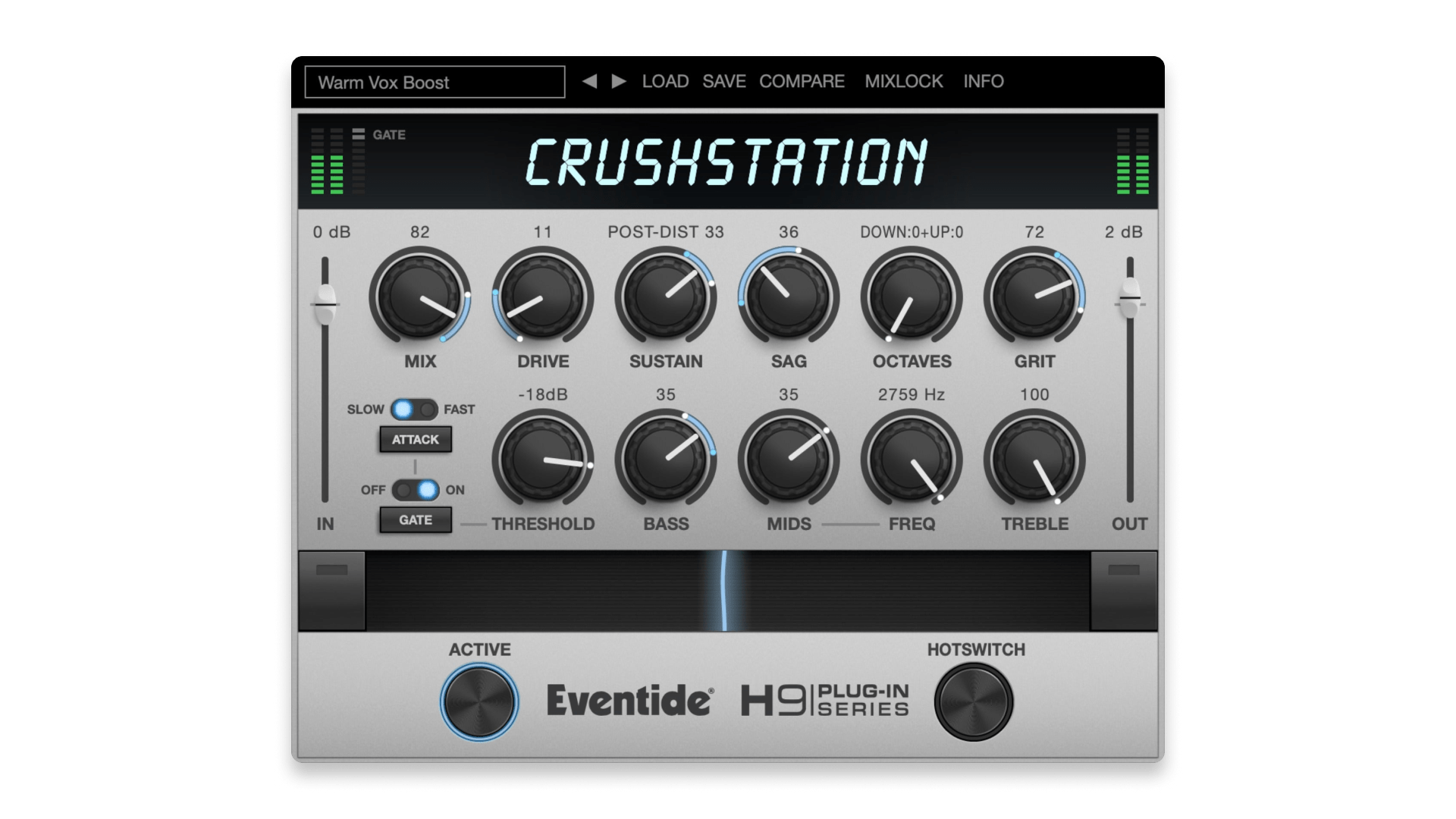Click the OCTAVES knob
This screenshot has height=819, width=1456.
[911, 297]
